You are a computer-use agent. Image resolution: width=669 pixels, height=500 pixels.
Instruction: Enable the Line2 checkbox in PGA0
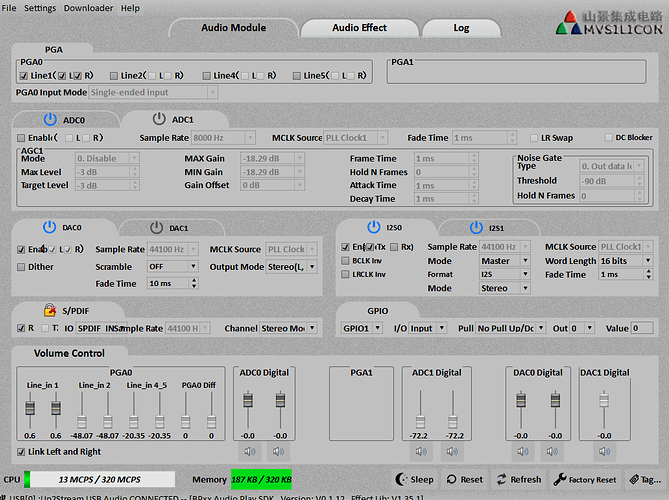tap(113, 76)
